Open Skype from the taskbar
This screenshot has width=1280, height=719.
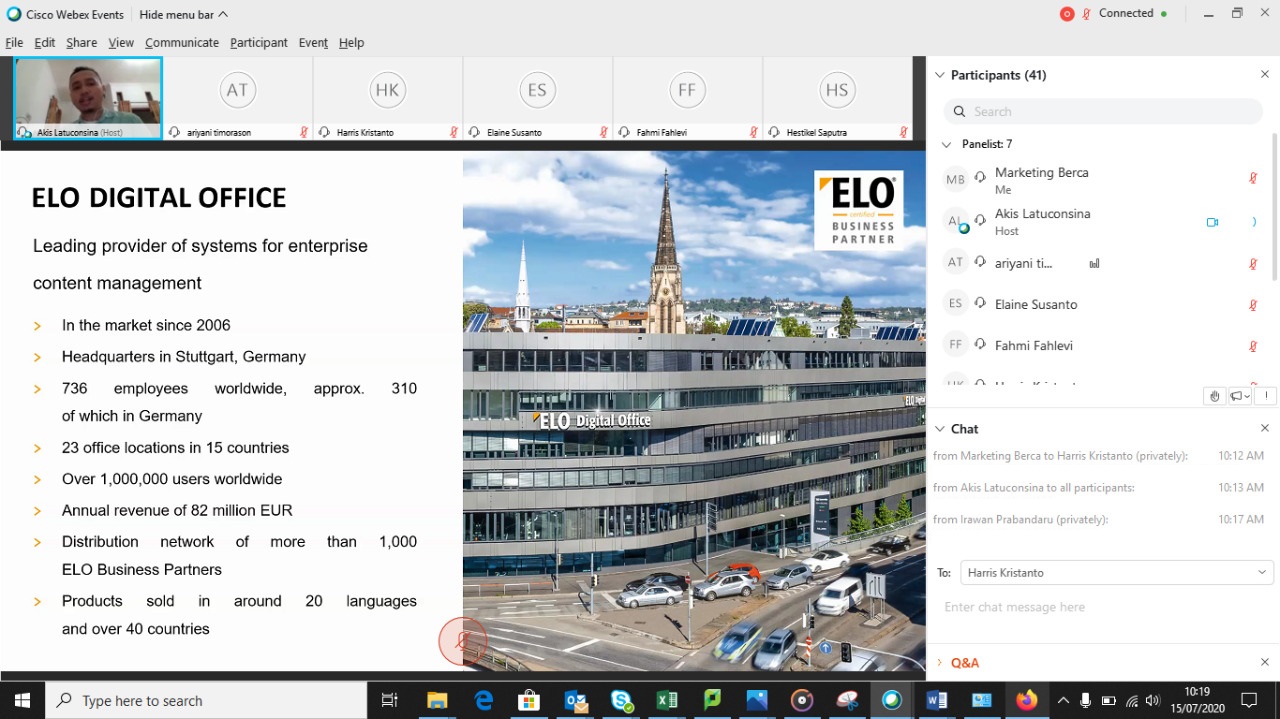click(x=621, y=700)
